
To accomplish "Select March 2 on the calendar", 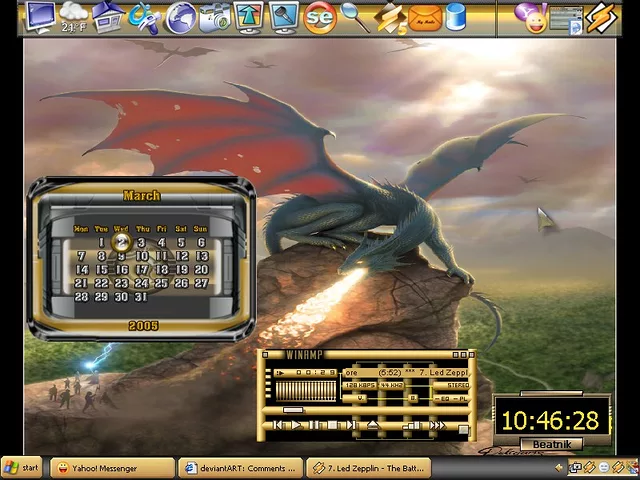I will [x=121, y=242].
